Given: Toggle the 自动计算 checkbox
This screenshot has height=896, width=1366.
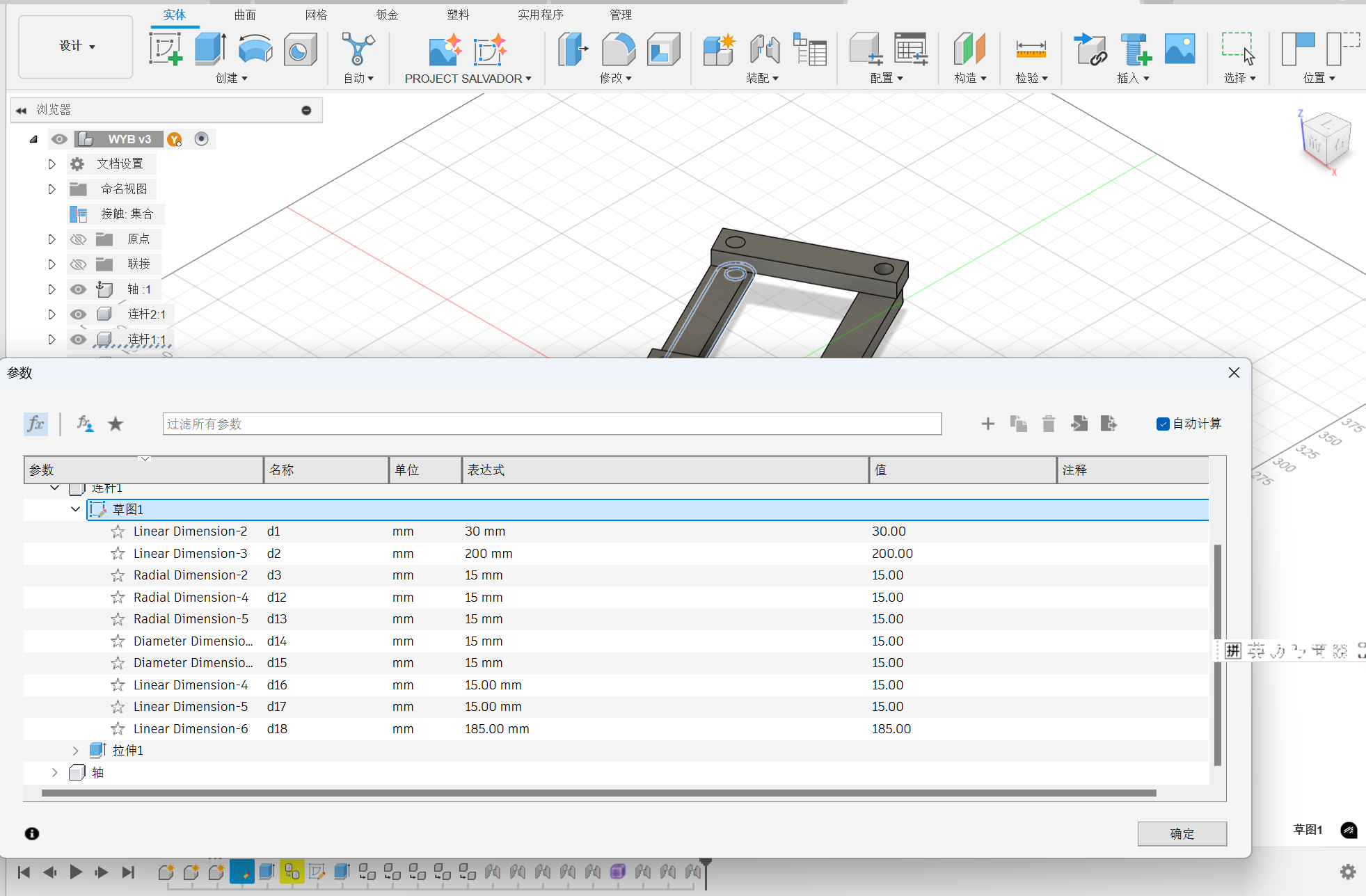Looking at the screenshot, I should (1162, 424).
